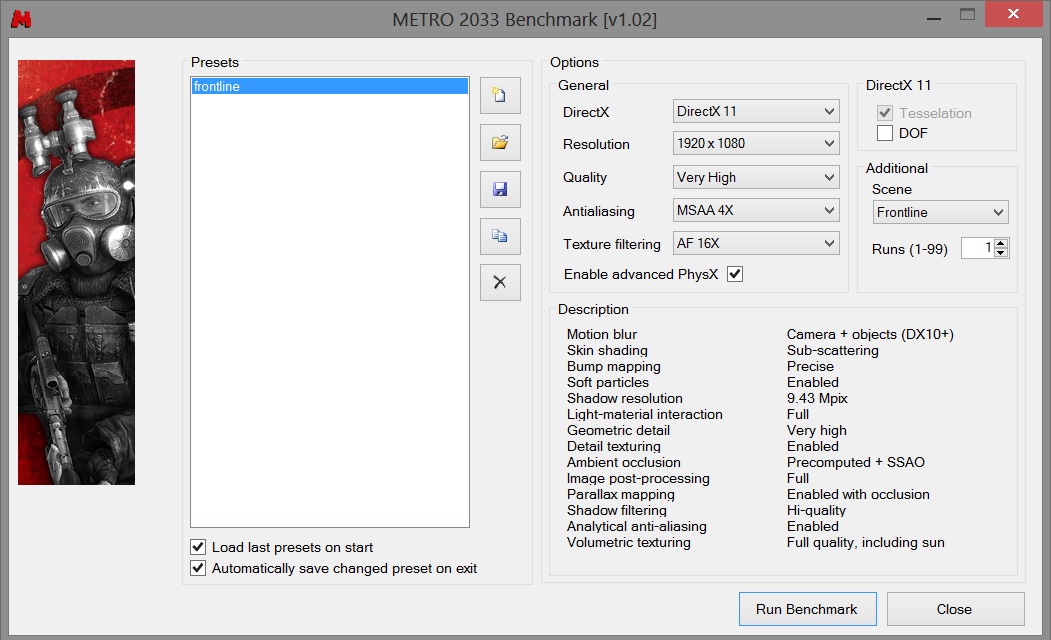Viewport: 1051px width, 640px height.
Task: Close the window with the red X
Action: coord(1013,14)
